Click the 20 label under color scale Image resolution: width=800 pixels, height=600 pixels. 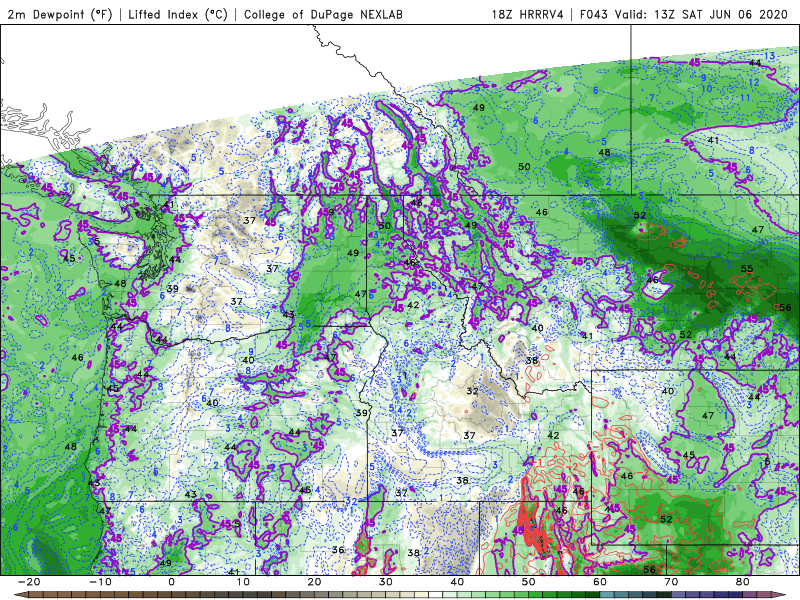pyautogui.click(x=314, y=582)
